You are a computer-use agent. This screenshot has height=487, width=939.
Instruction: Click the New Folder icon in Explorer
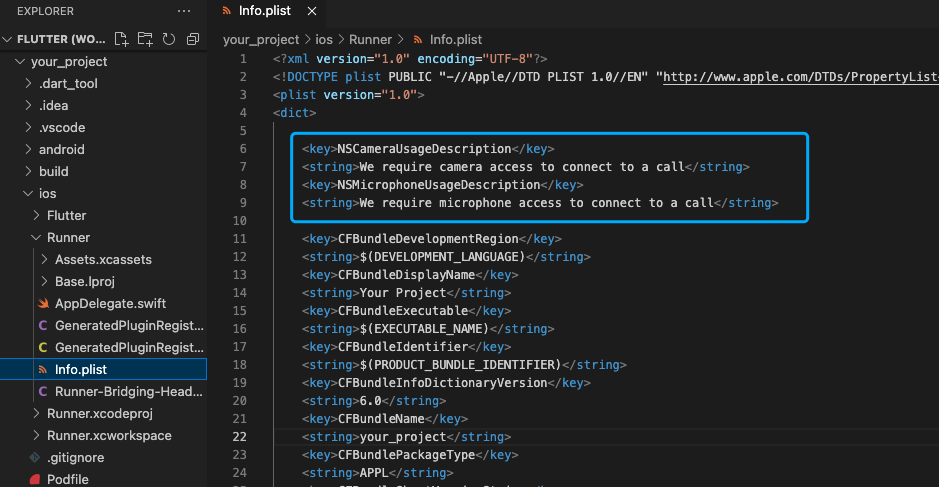coord(146,40)
